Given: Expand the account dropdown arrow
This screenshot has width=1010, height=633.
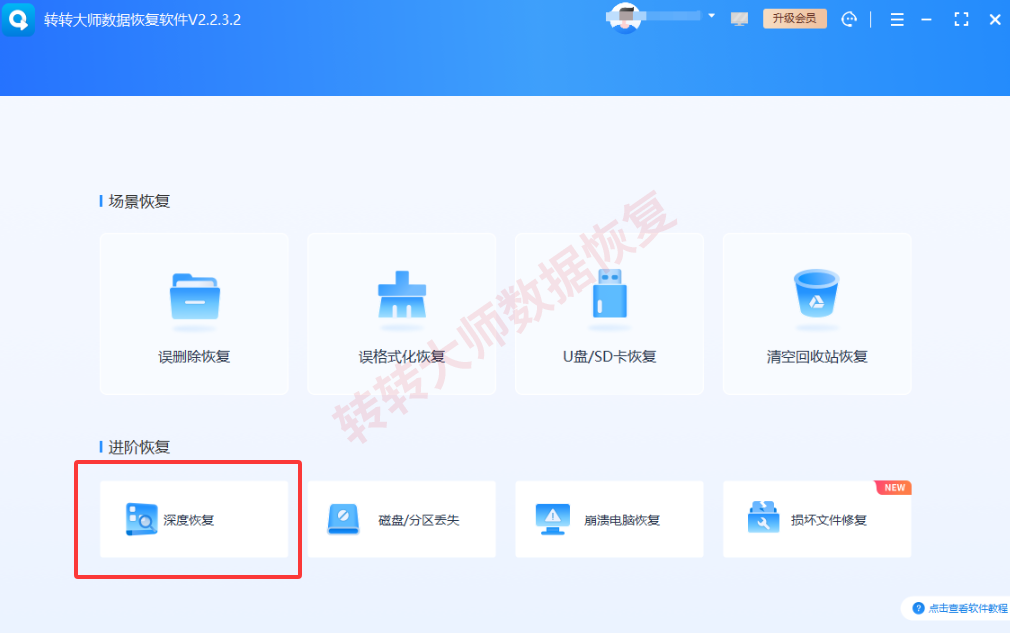Looking at the screenshot, I should coord(711,15).
